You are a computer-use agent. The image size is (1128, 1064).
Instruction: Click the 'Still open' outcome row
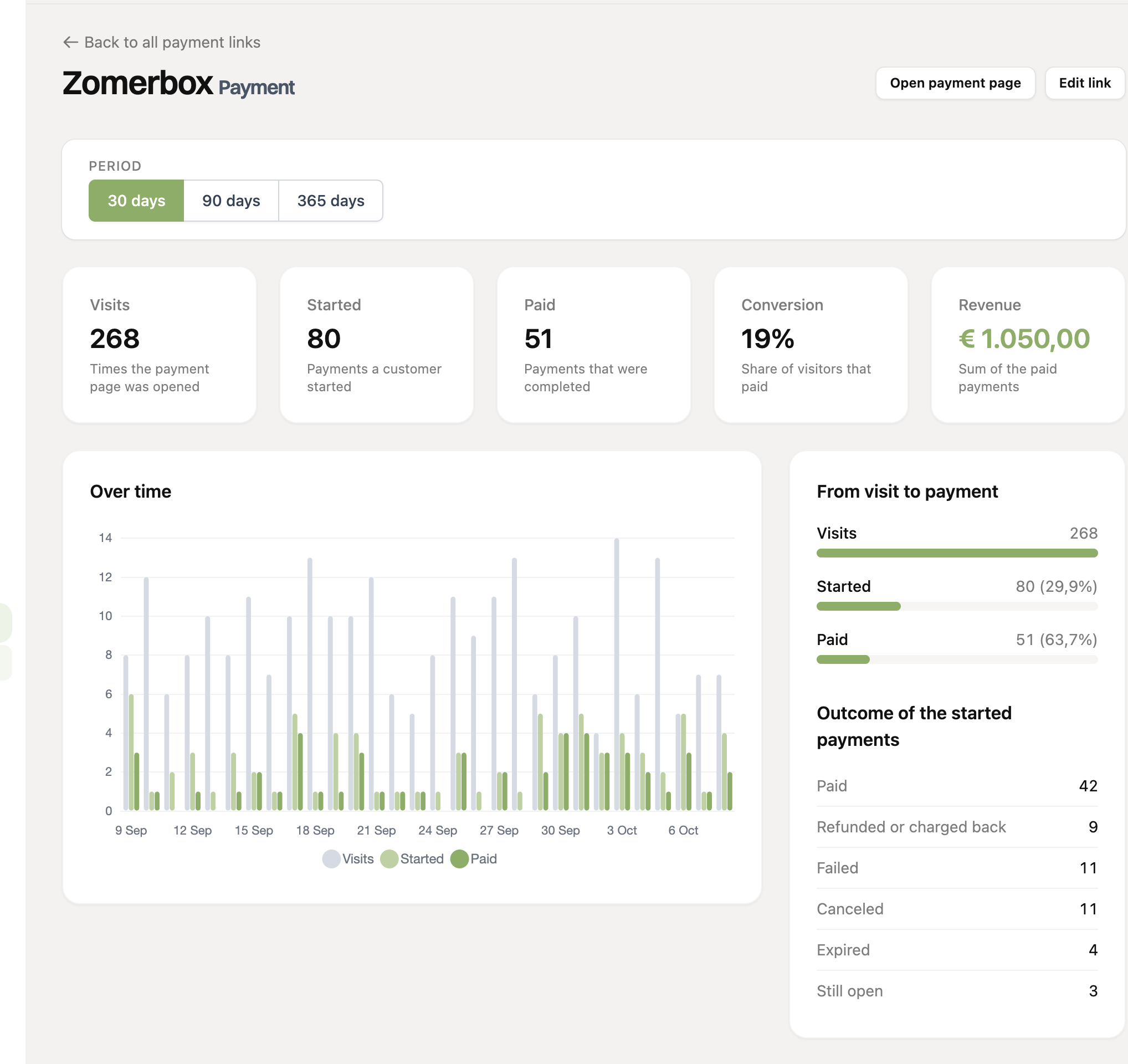(x=957, y=991)
